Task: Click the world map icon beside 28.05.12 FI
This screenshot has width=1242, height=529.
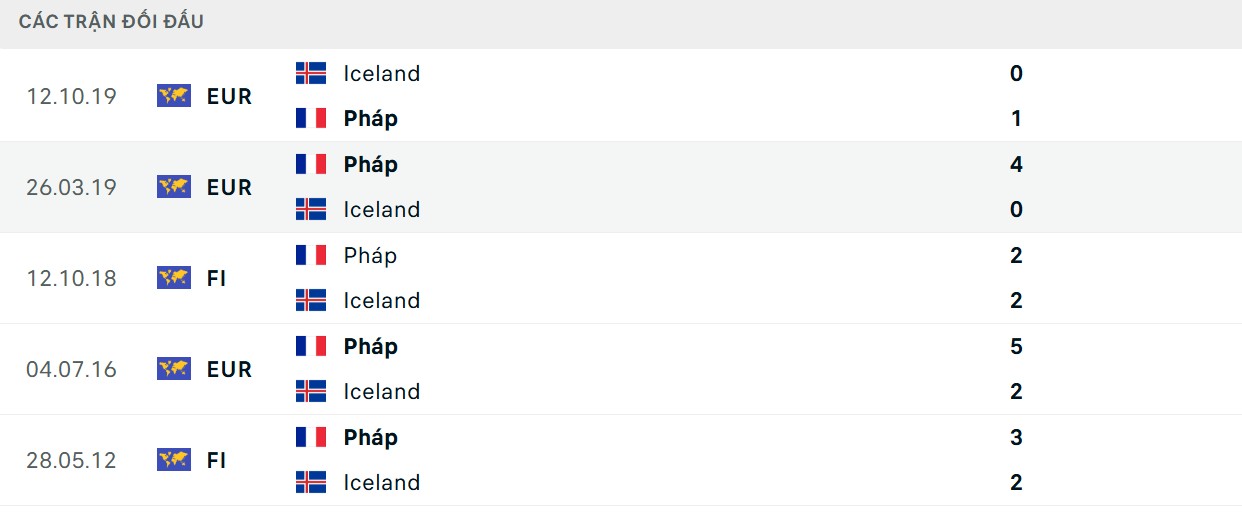Action: point(174,460)
